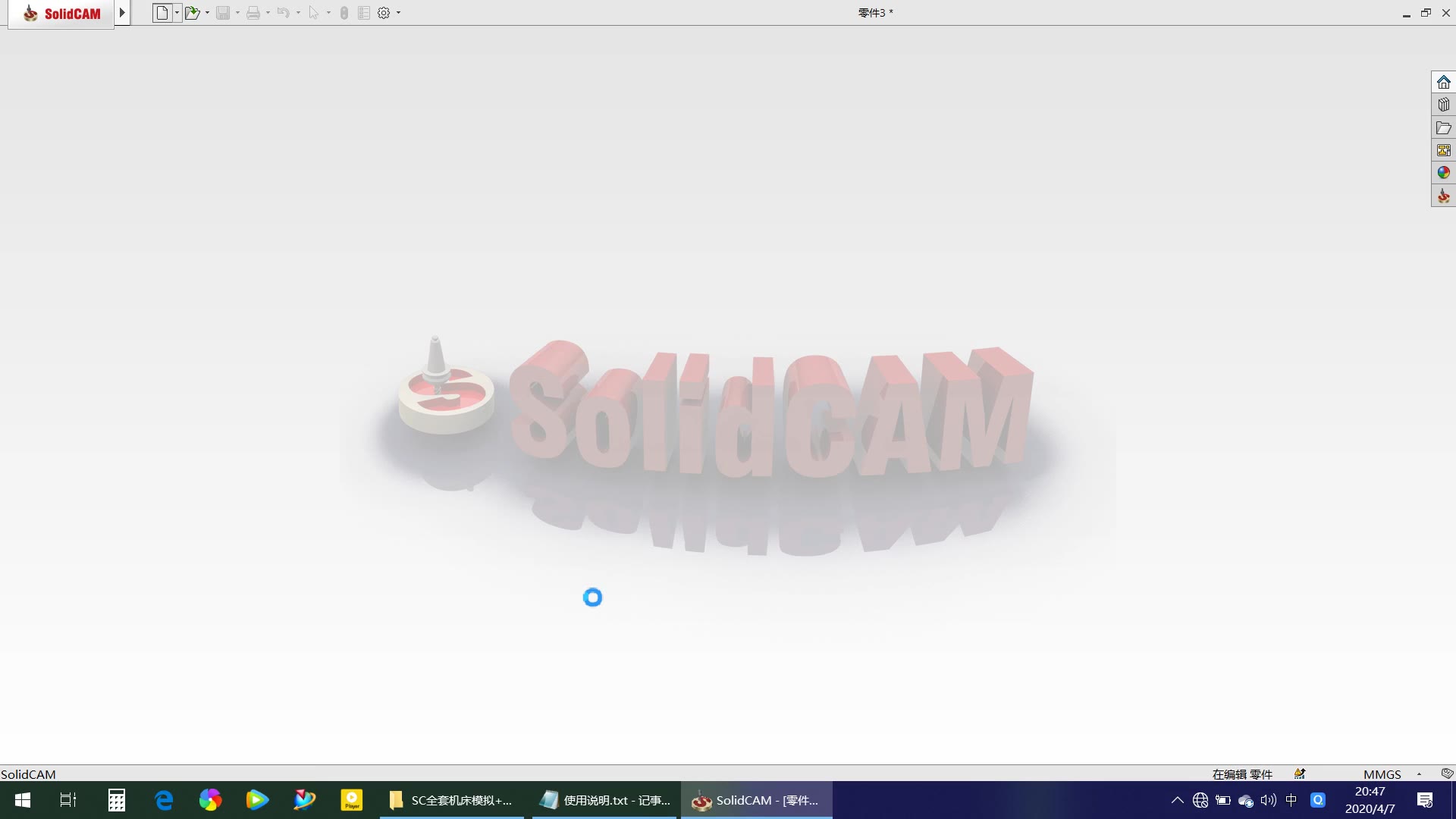Switch to 使用说明.txt Notepad window
This screenshot has width=1456, height=819.
point(604,800)
